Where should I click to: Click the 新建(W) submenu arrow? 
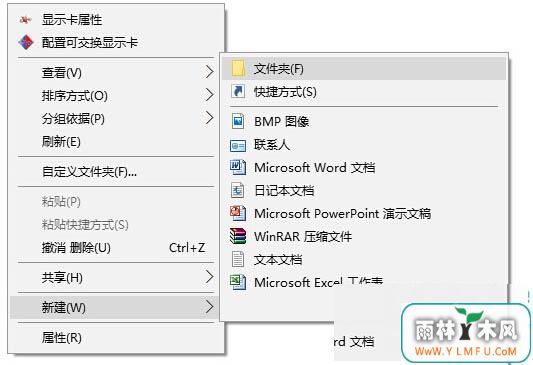coord(210,307)
